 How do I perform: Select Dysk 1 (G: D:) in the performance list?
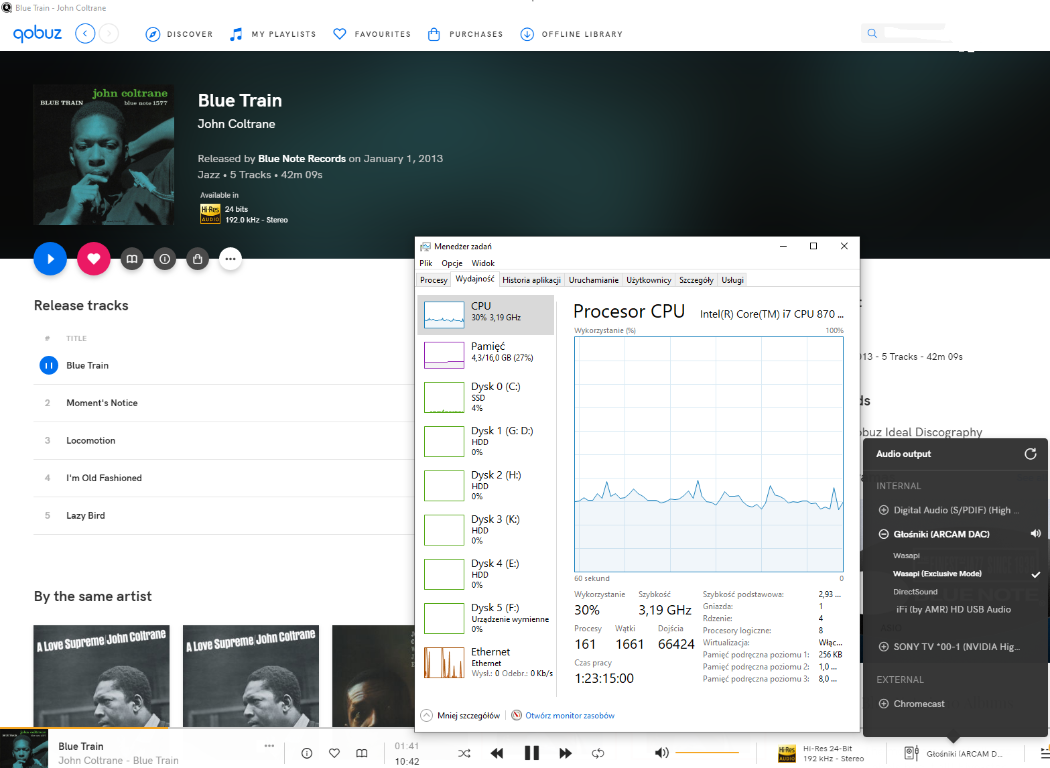click(486, 441)
